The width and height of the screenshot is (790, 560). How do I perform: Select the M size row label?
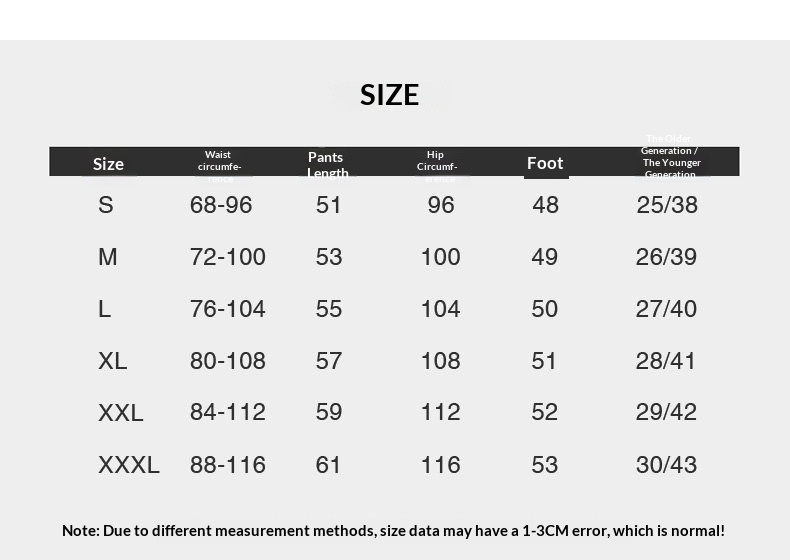108,257
